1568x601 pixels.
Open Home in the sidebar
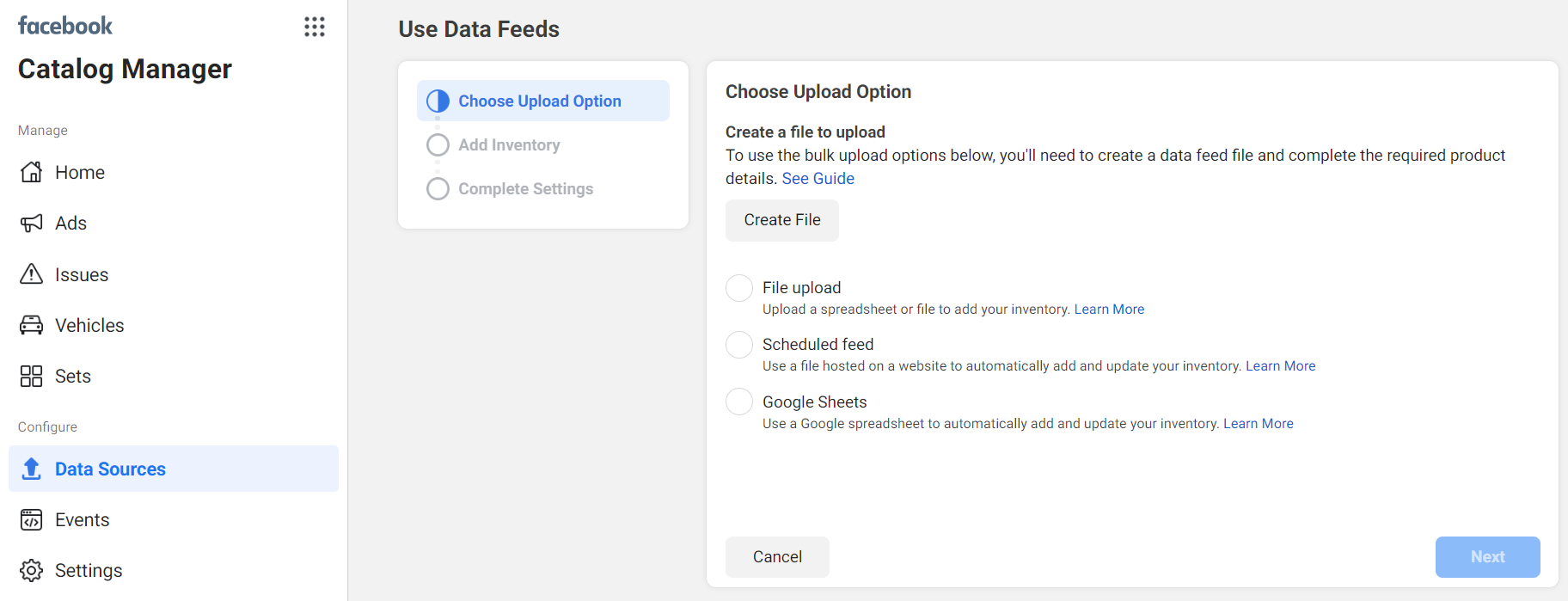click(174, 172)
